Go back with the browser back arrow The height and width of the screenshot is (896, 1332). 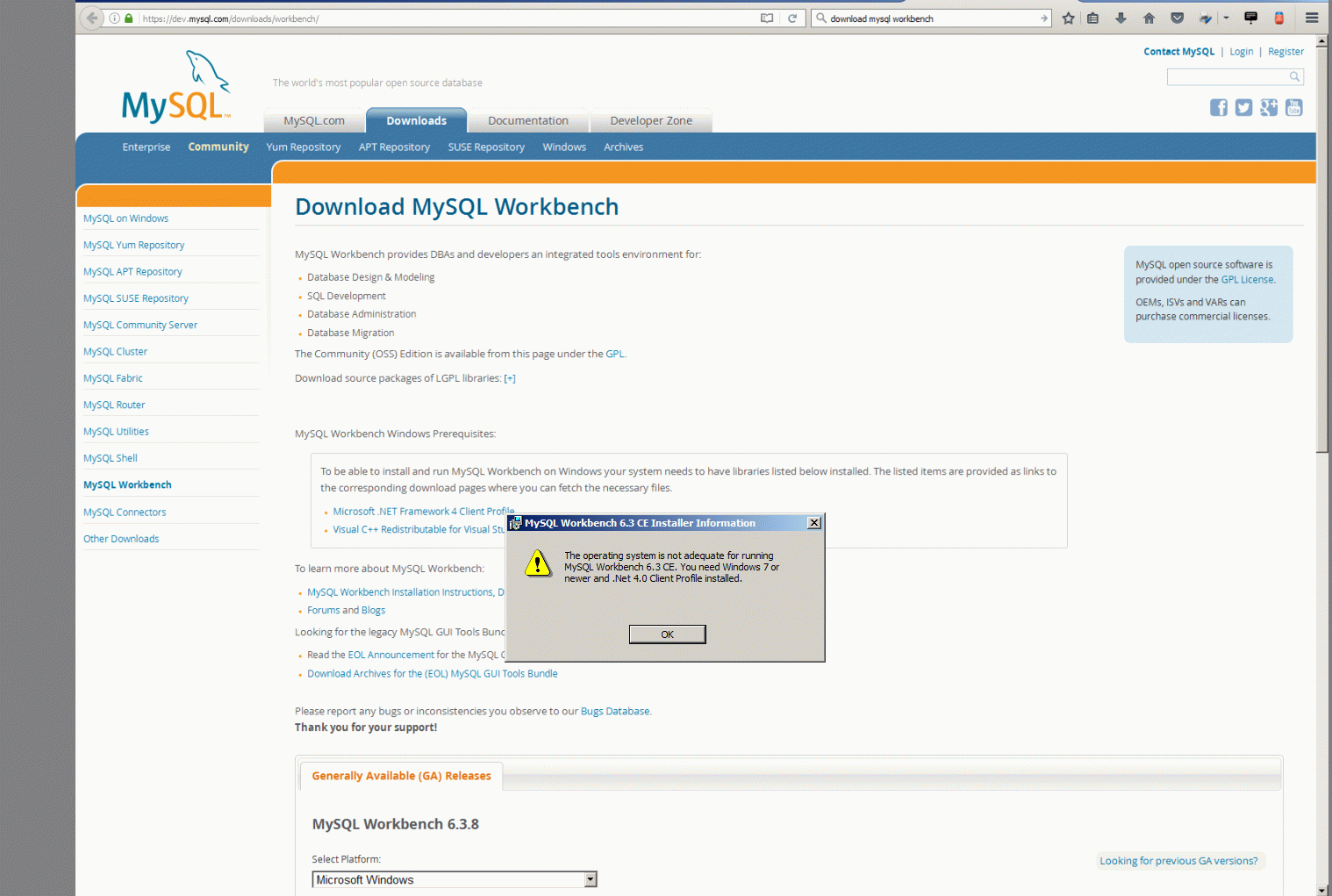[x=91, y=18]
